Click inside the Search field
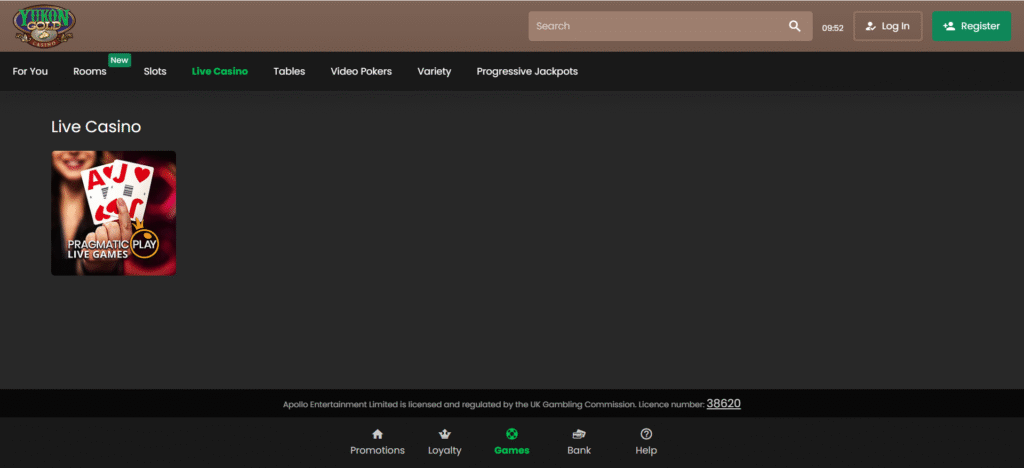Image resolution: width=1024 pixels, height=468 pixels. [660, 26]
